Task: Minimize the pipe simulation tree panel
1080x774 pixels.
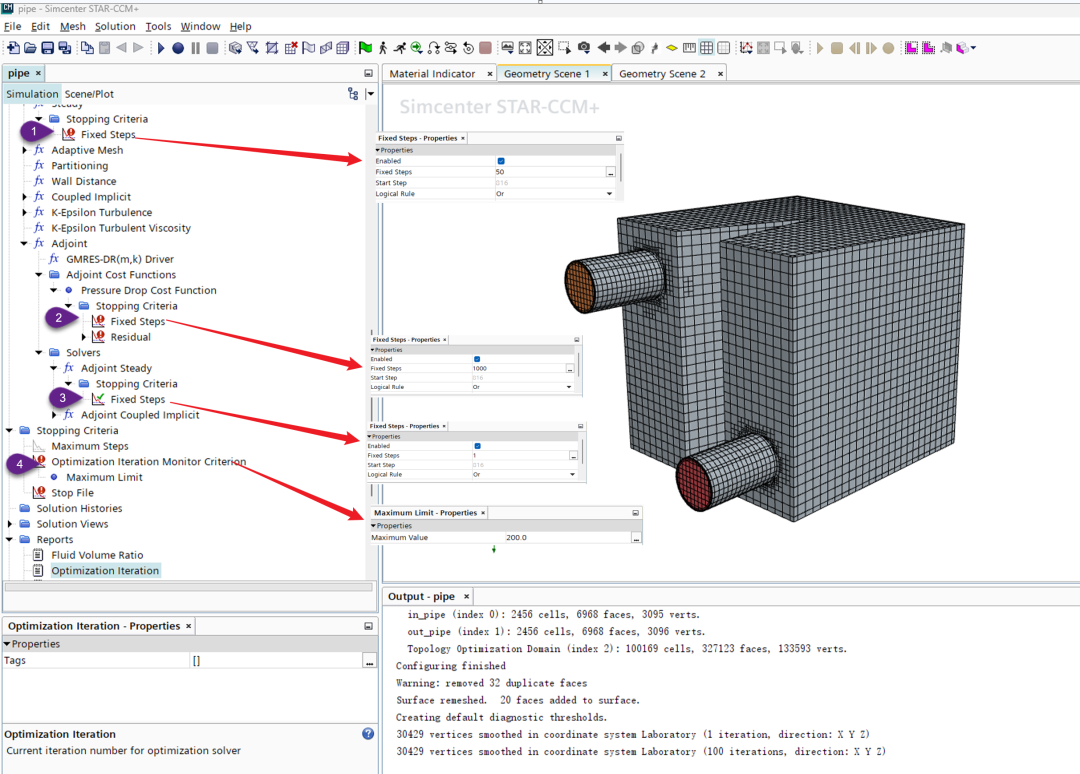Action: [368, 73]
